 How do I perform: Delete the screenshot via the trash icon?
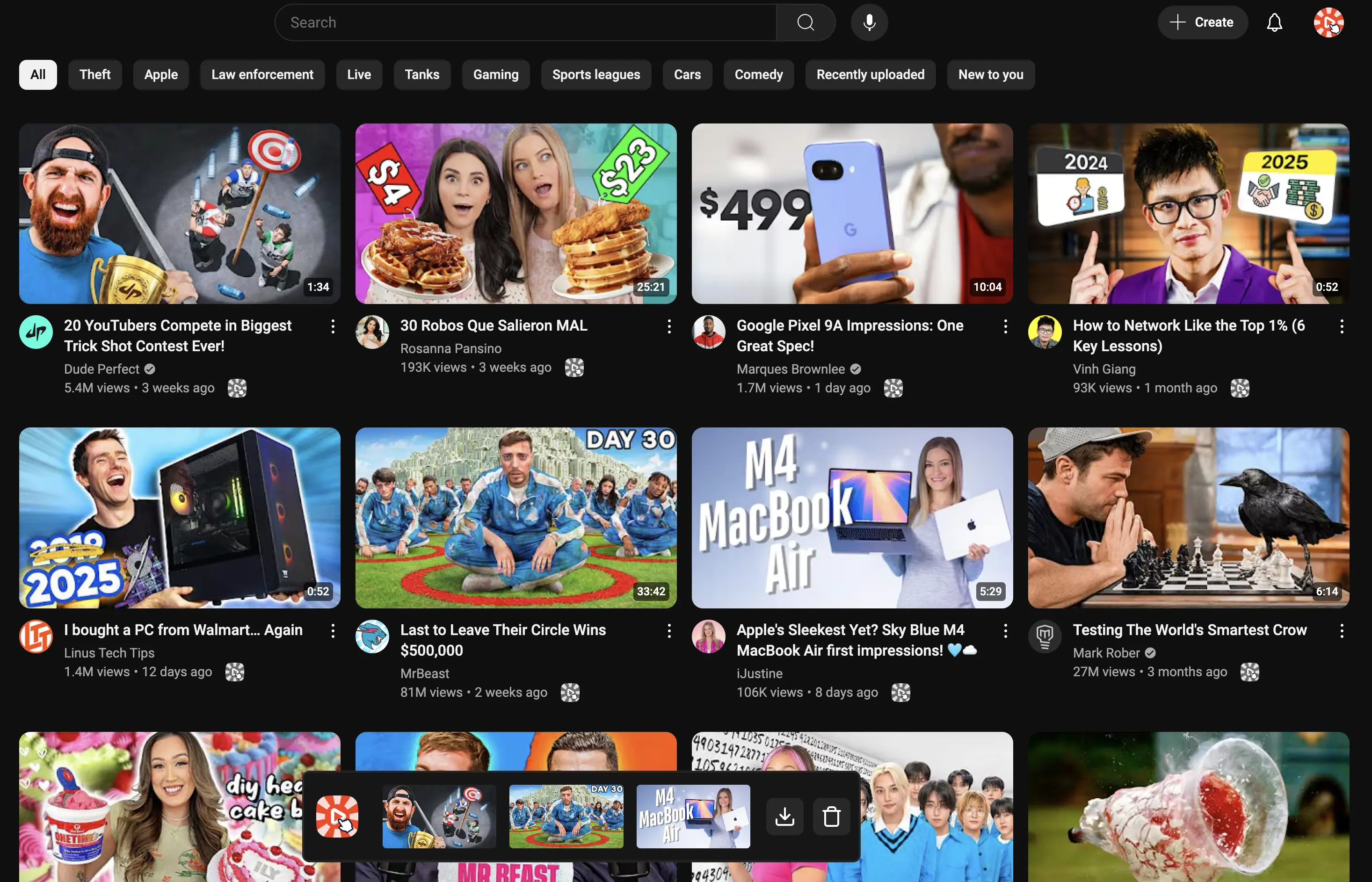[832, 816]
